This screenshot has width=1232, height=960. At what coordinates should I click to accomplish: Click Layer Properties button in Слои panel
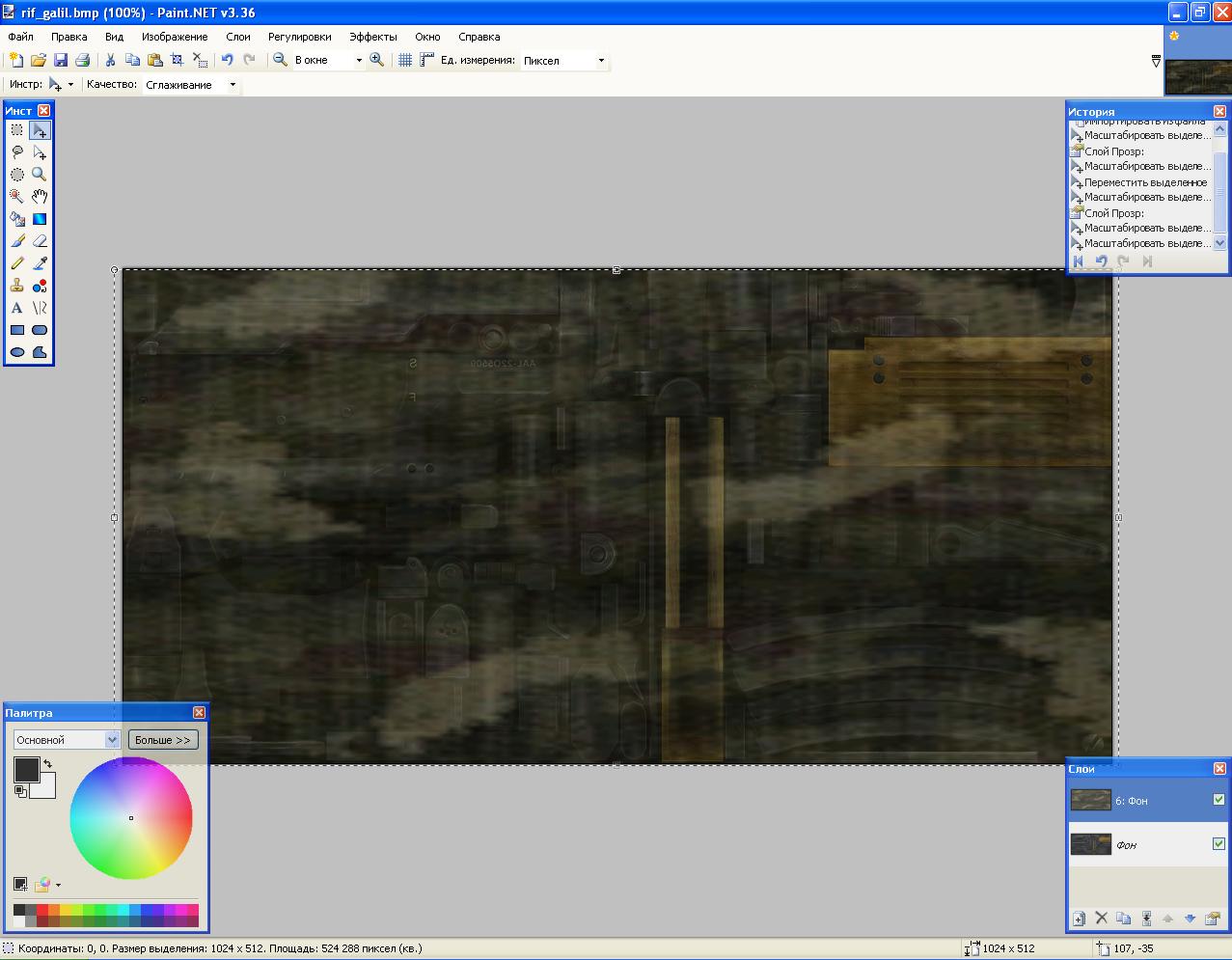click(1213, 919)
